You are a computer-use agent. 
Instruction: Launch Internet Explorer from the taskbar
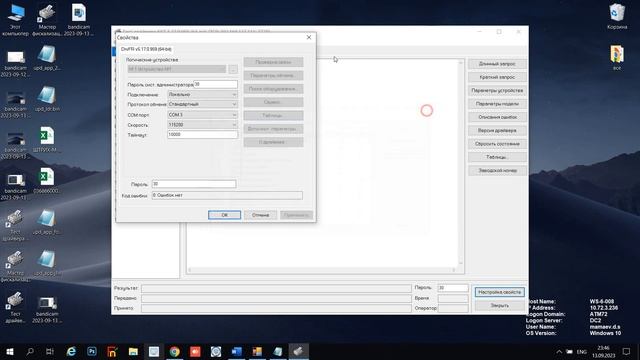(x=71, y=351)
